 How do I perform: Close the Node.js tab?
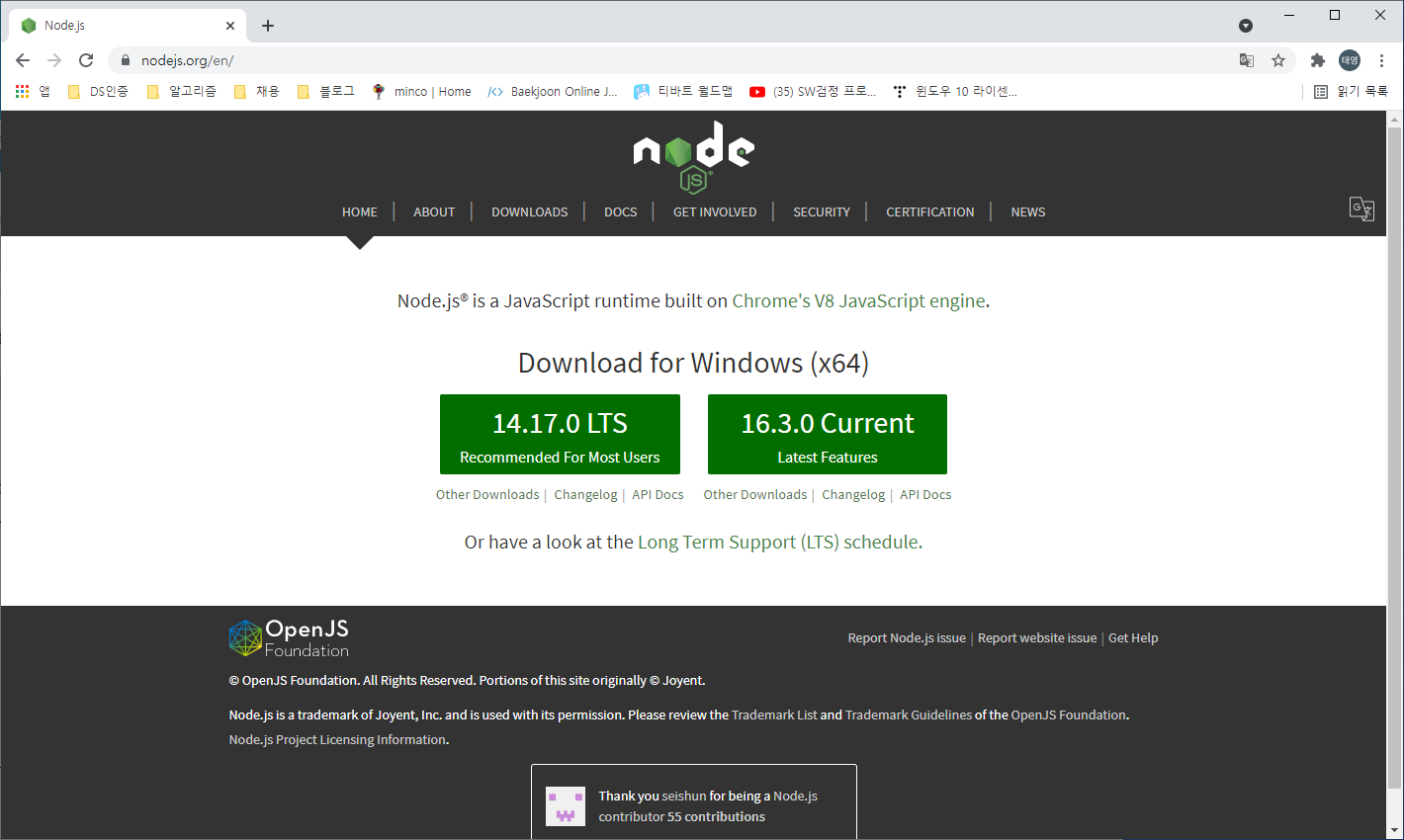coord(230,26)
